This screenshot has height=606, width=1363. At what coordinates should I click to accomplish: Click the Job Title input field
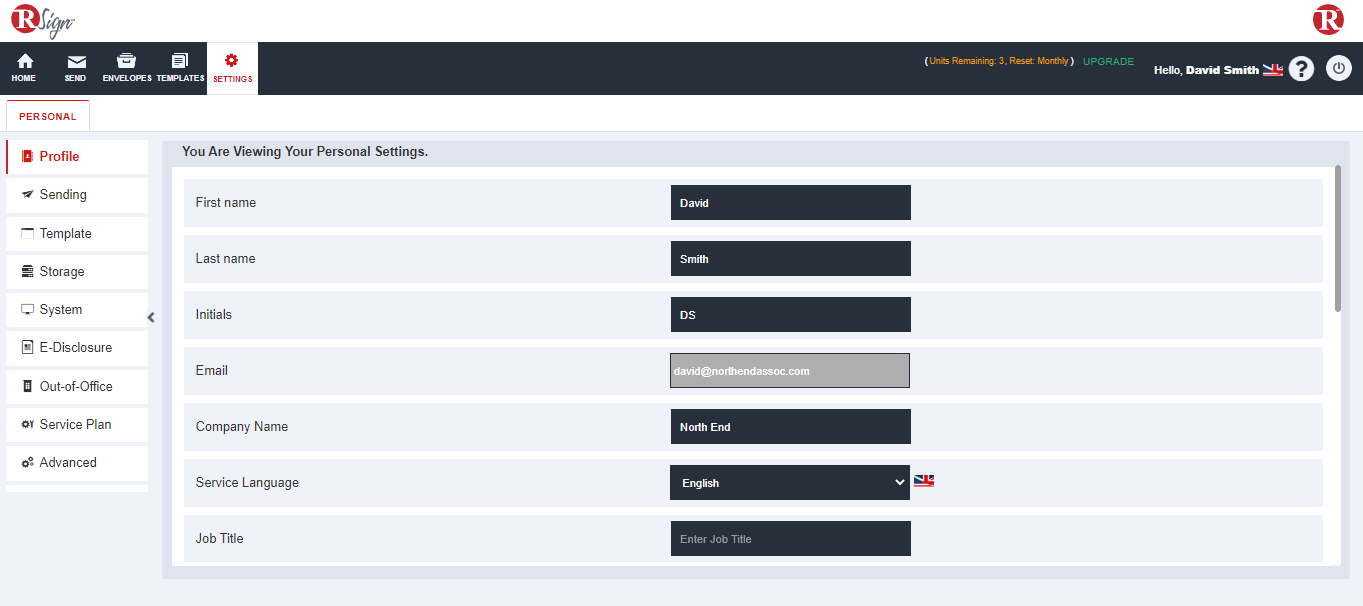790,539
